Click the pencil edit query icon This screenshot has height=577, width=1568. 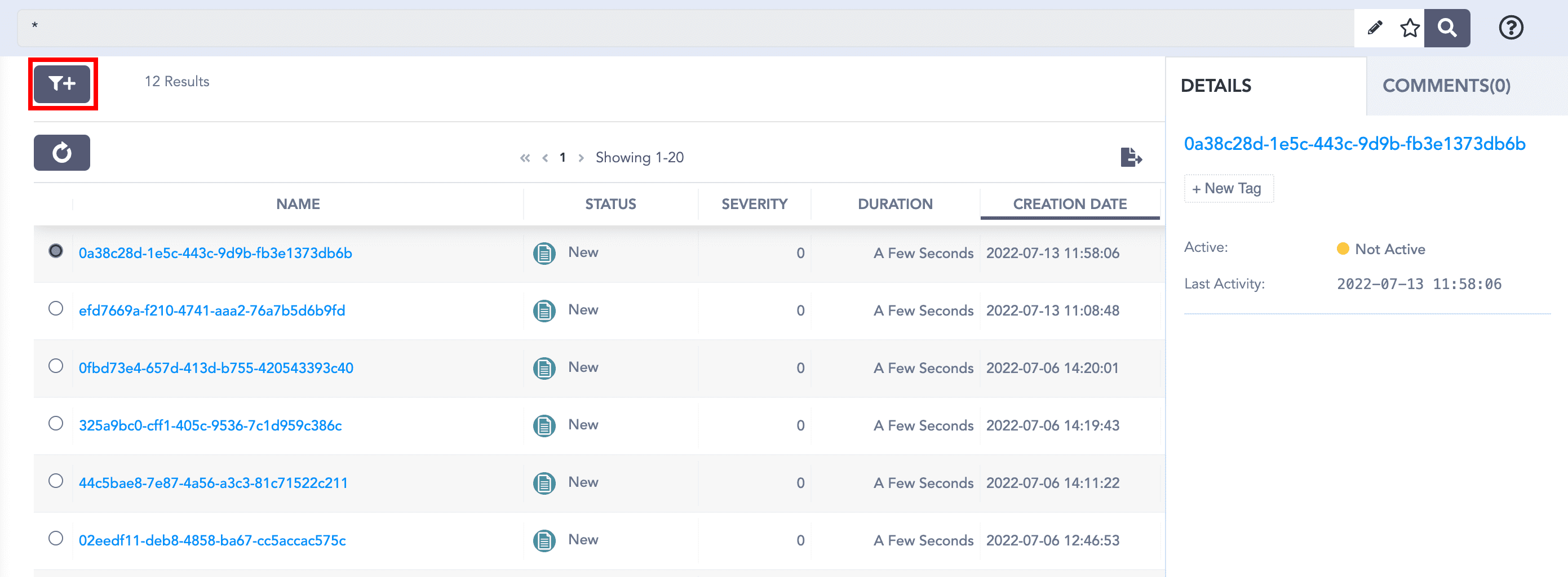click(1375, 28)
